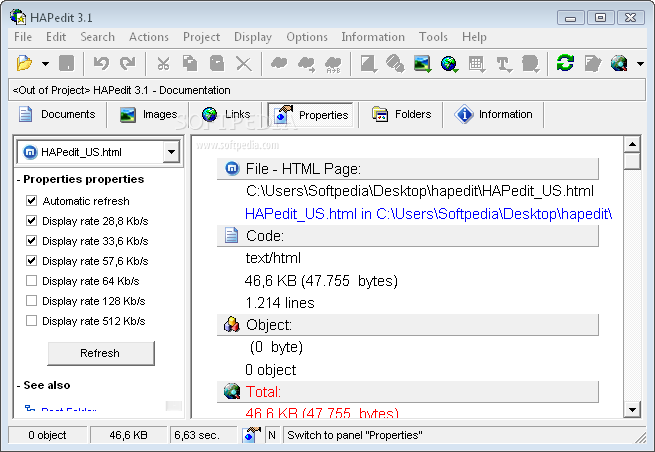The image size is (655, 452).
Task: Click the Undo toolbar icon
Action: coord(101,63)
